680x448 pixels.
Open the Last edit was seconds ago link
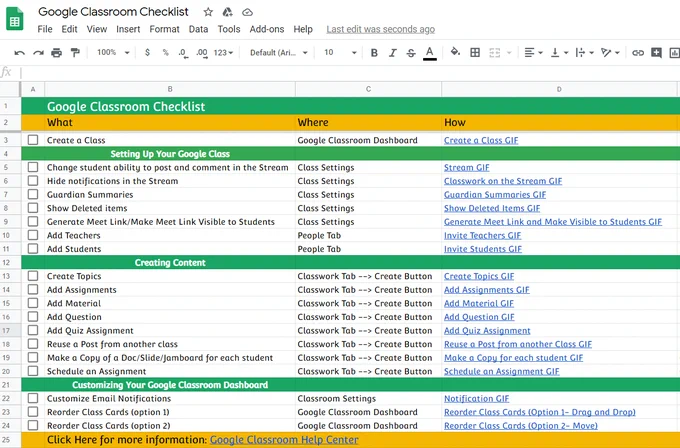(x=380, y=29)
